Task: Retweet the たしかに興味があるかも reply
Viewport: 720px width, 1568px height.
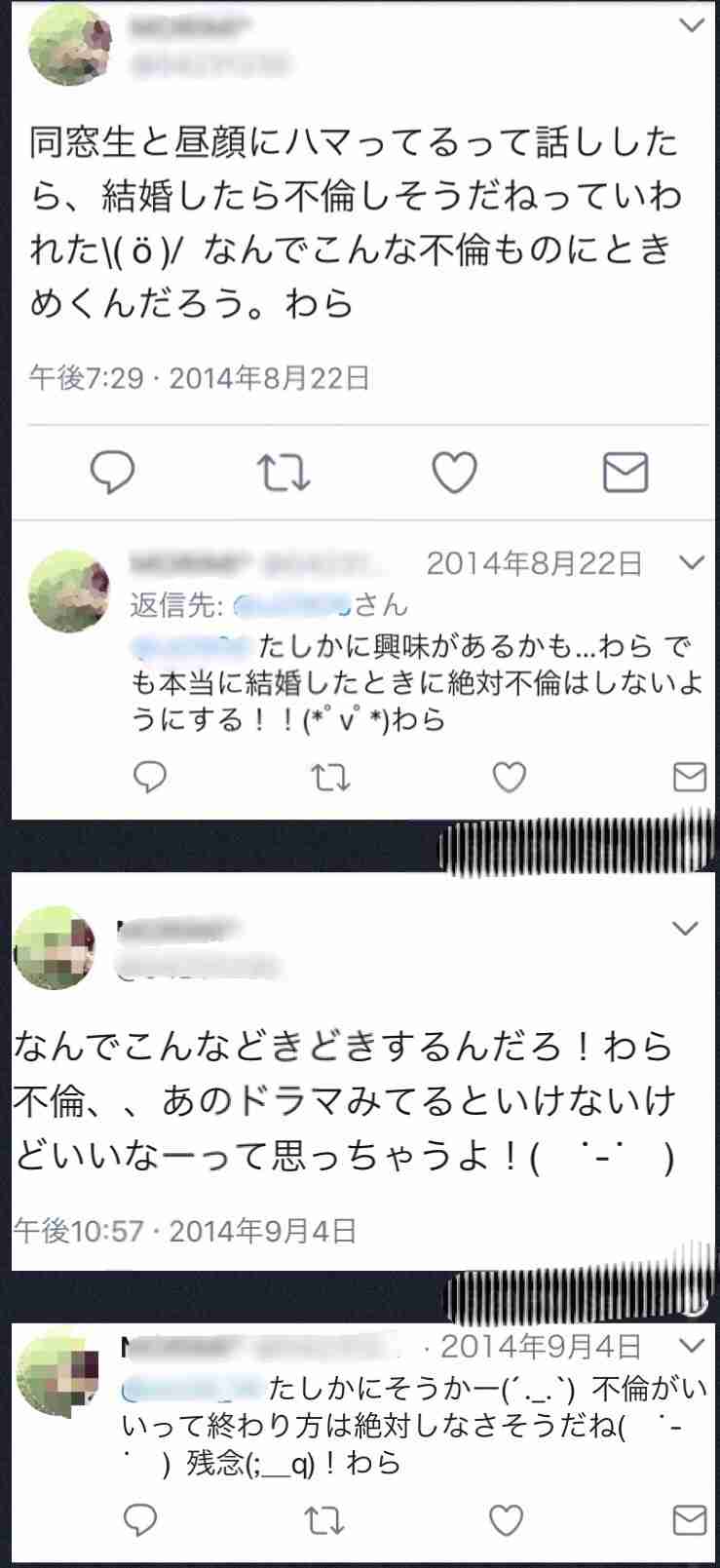Action: coord(329,778)
